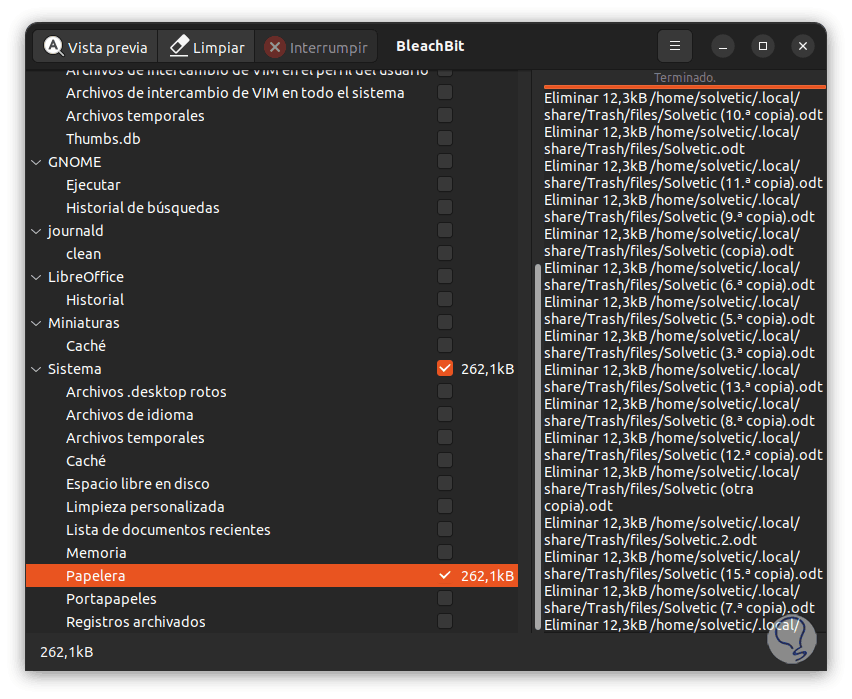Screen dimensions: 852x699
Task: Uncheck the Papelera checkmark
Action: pos(444,576)
